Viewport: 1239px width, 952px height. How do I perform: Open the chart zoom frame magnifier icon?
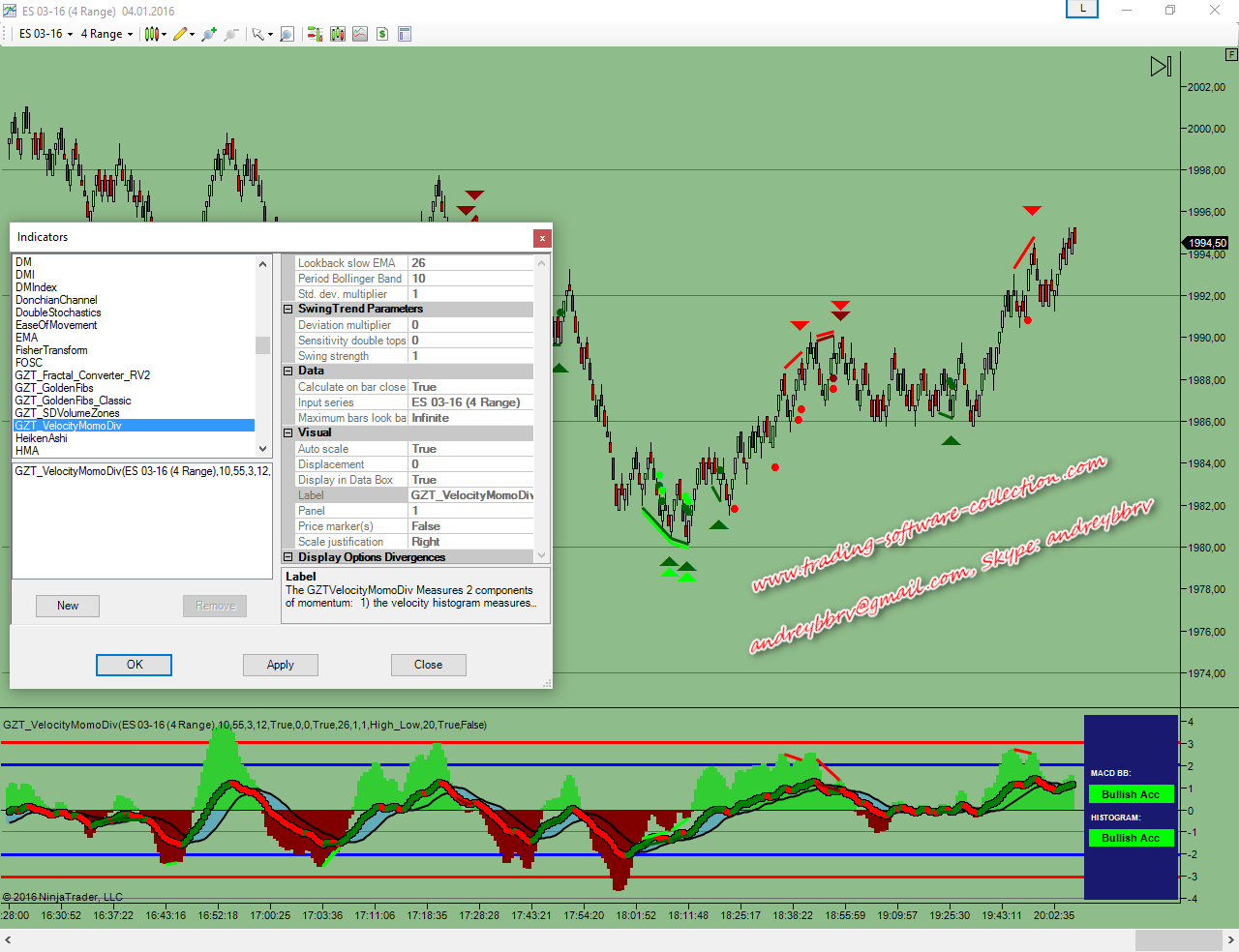tap(287, 34)
